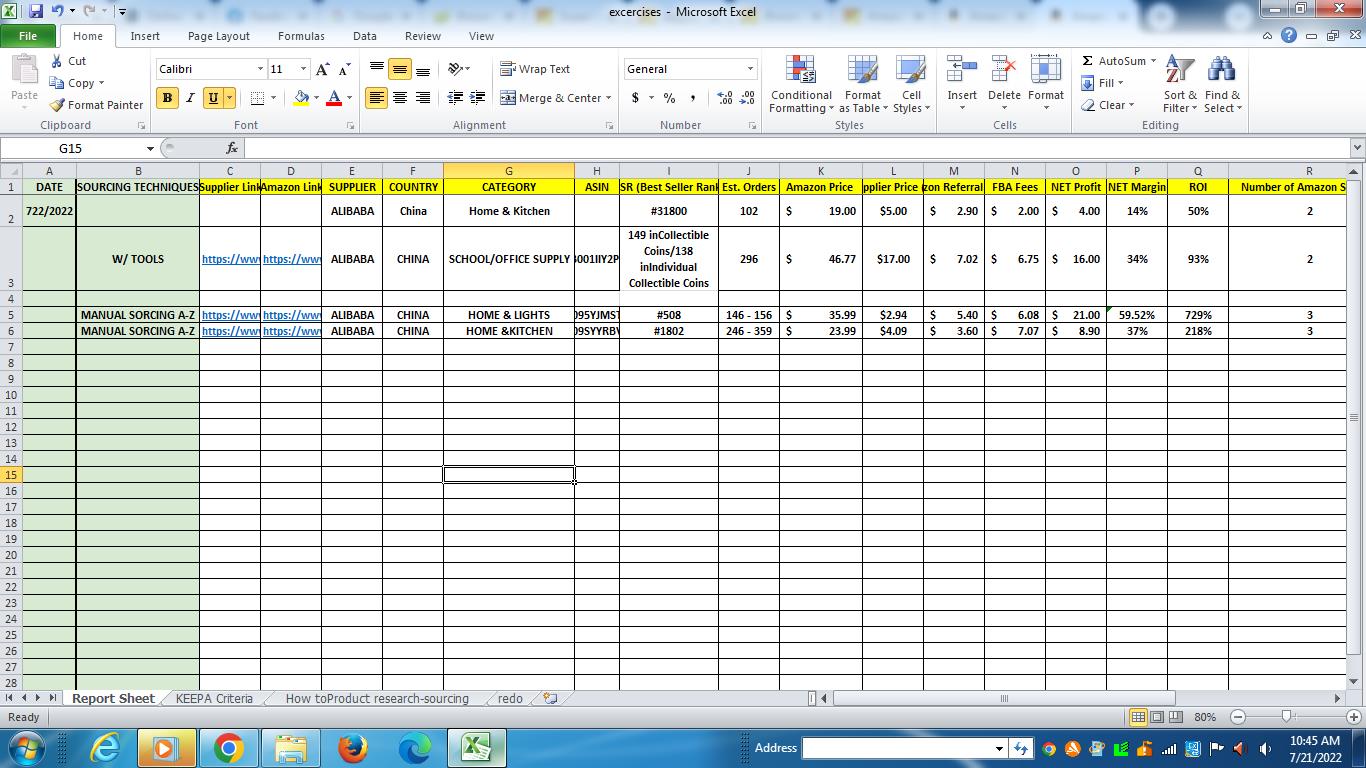The width and height of the screenshot is (1366, 768).
Task: Click in the formula bar input
Action: (796, 148)
